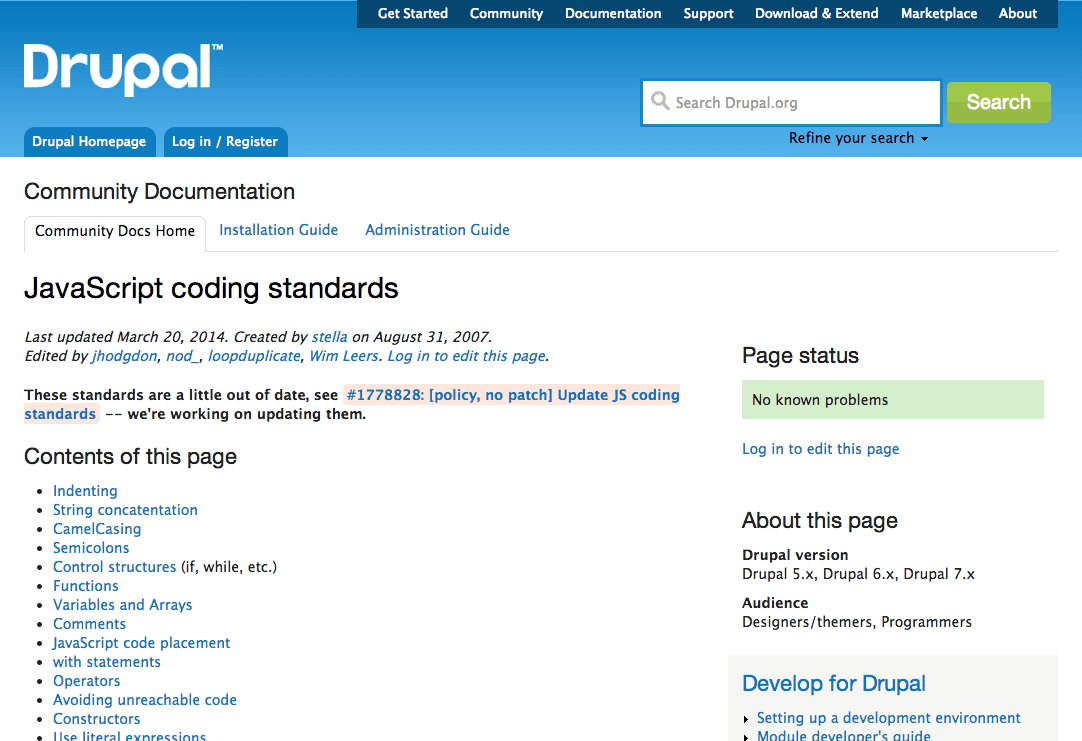This screenshot has width=1082, height=741.
Task: Click italic Log in to edit this page link
Action: [466, 356]
